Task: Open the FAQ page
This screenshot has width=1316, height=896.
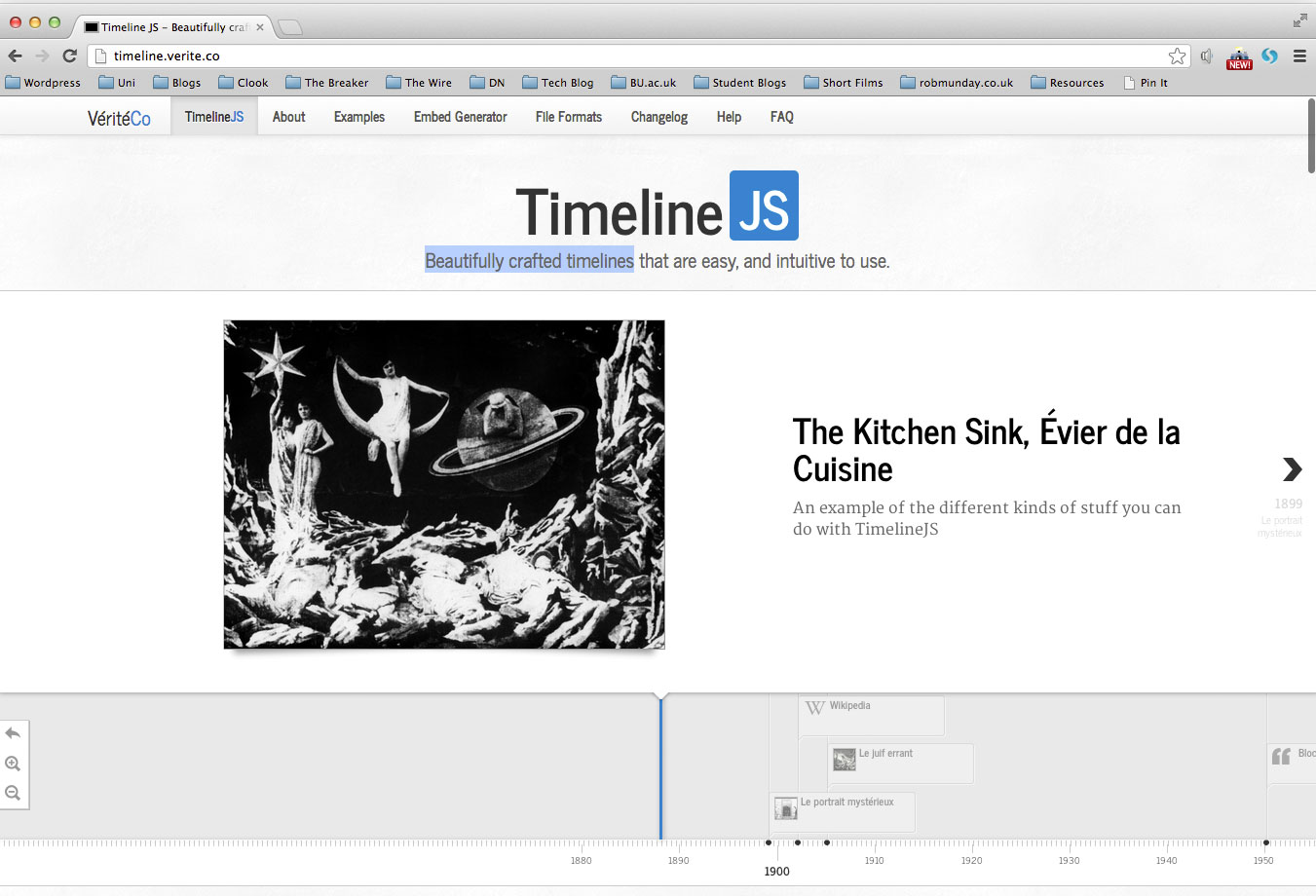Action: 782,117
